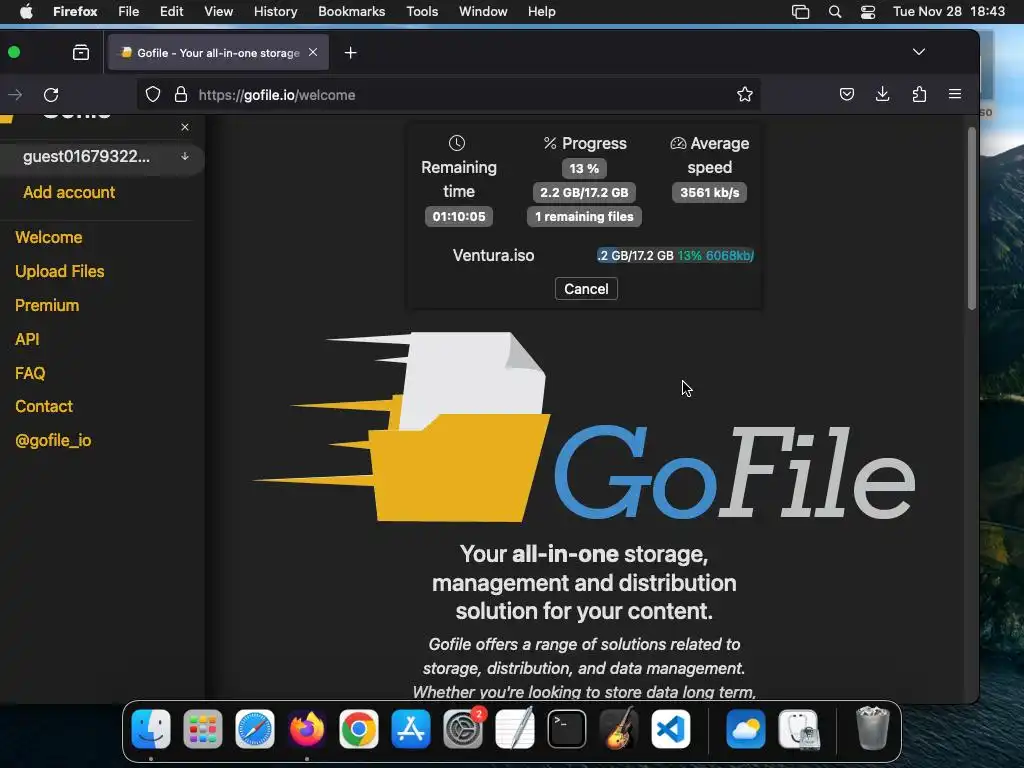This screenshot has width=1024, height=768.
Task: Click the Ventura.iso file name
Action: [494, 255]
